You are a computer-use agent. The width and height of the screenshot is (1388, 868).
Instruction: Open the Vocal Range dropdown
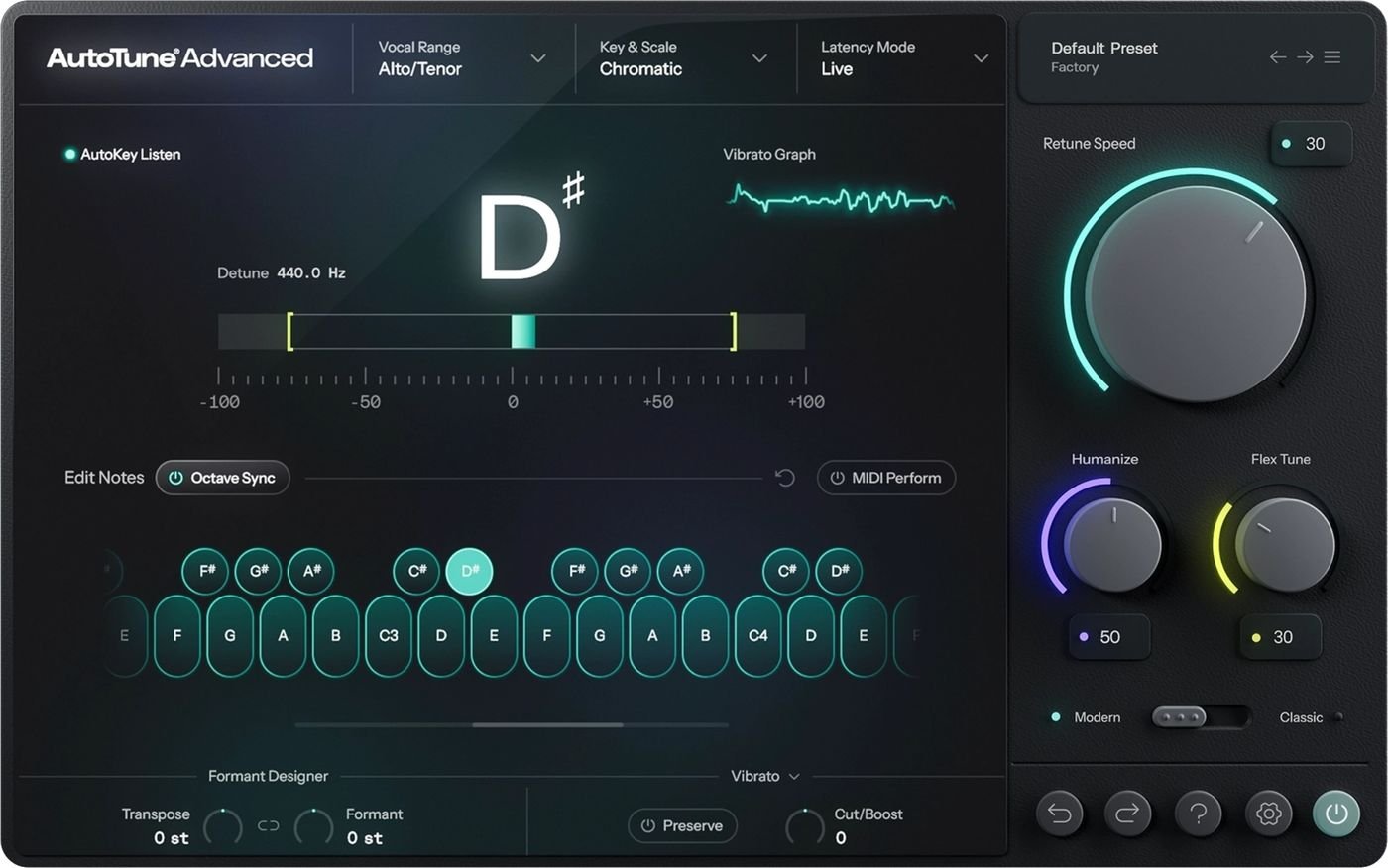[x=462, y=58]
